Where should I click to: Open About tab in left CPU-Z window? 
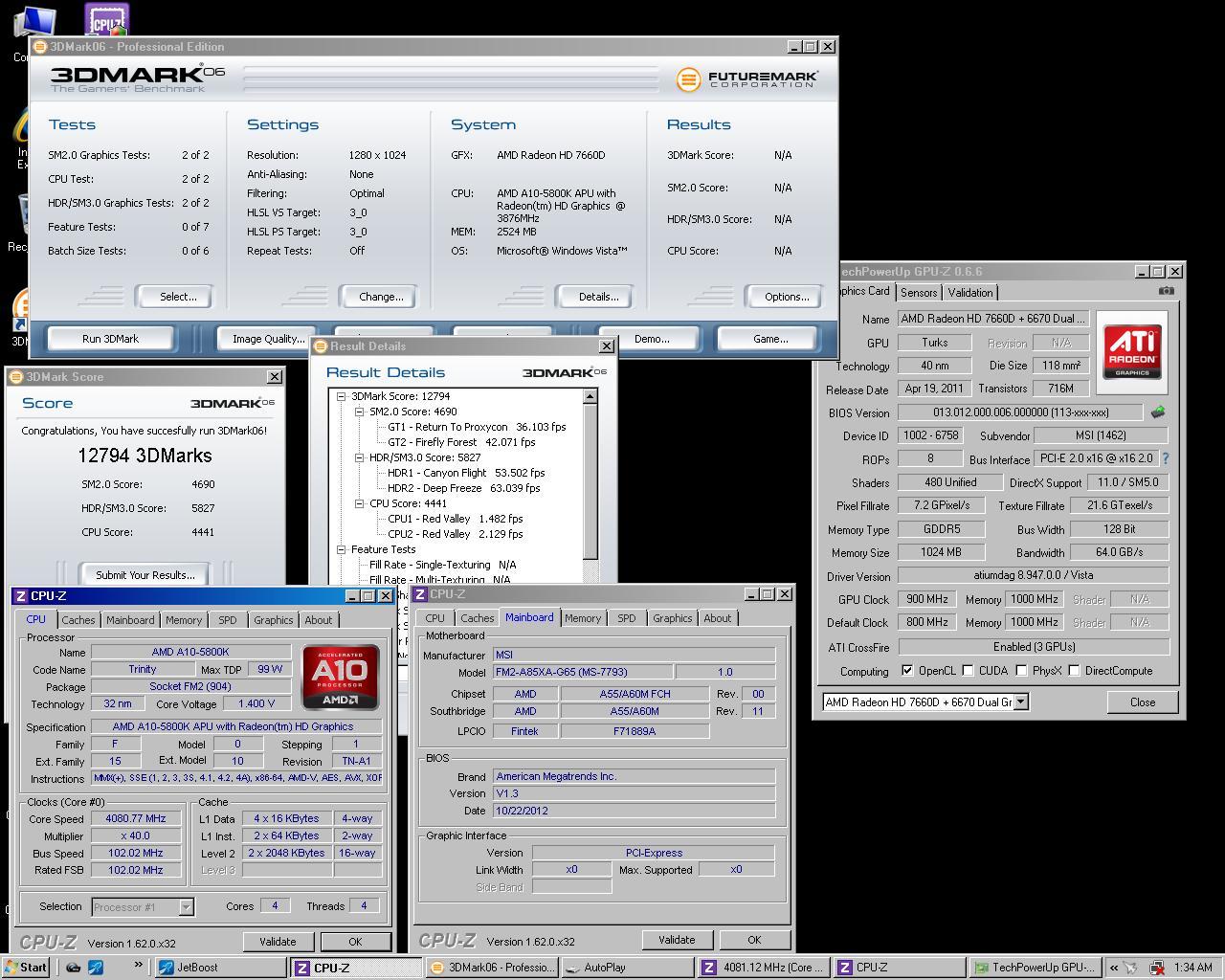[319, 620]
